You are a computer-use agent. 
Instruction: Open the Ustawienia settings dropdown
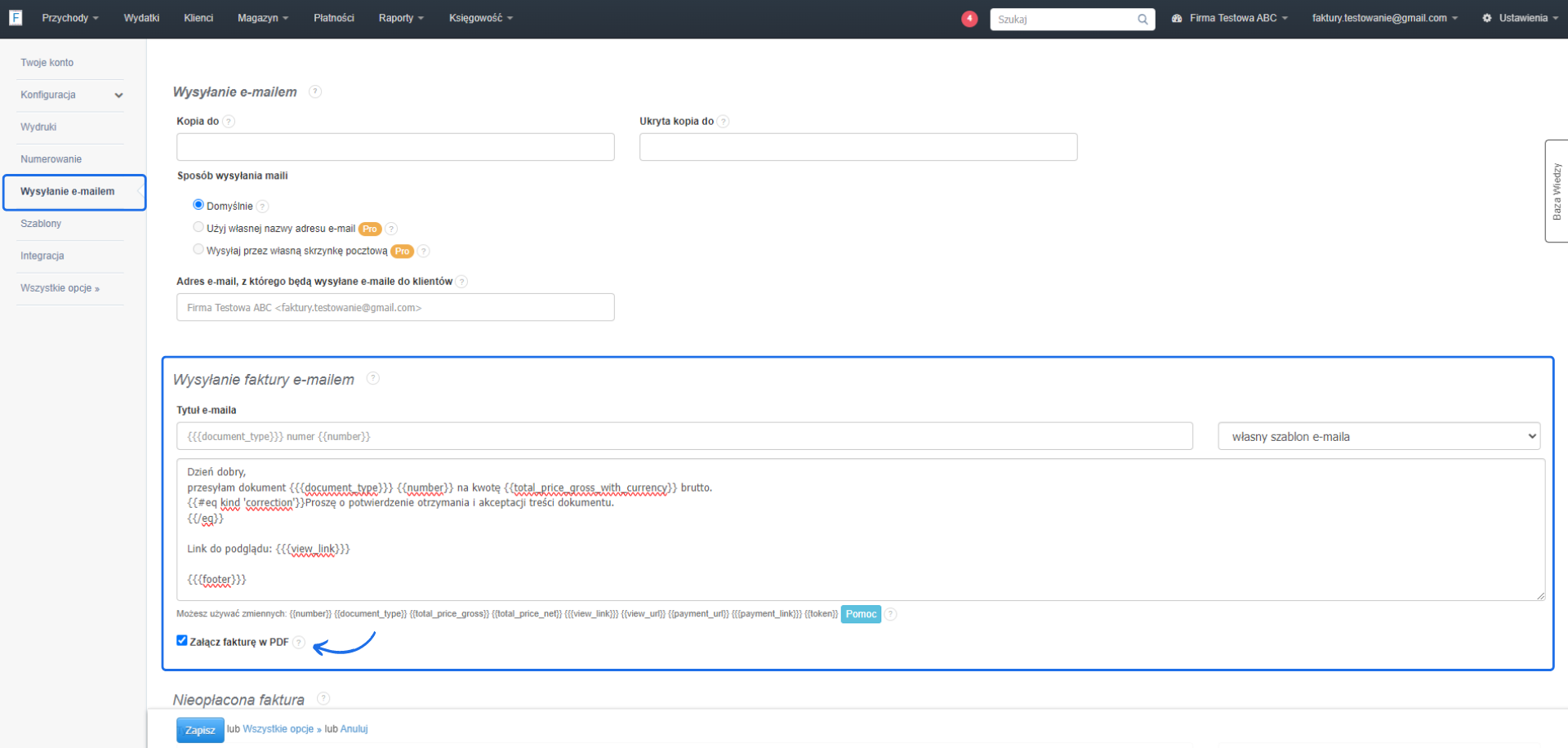pyautogui.click(x=1521, y=18)
